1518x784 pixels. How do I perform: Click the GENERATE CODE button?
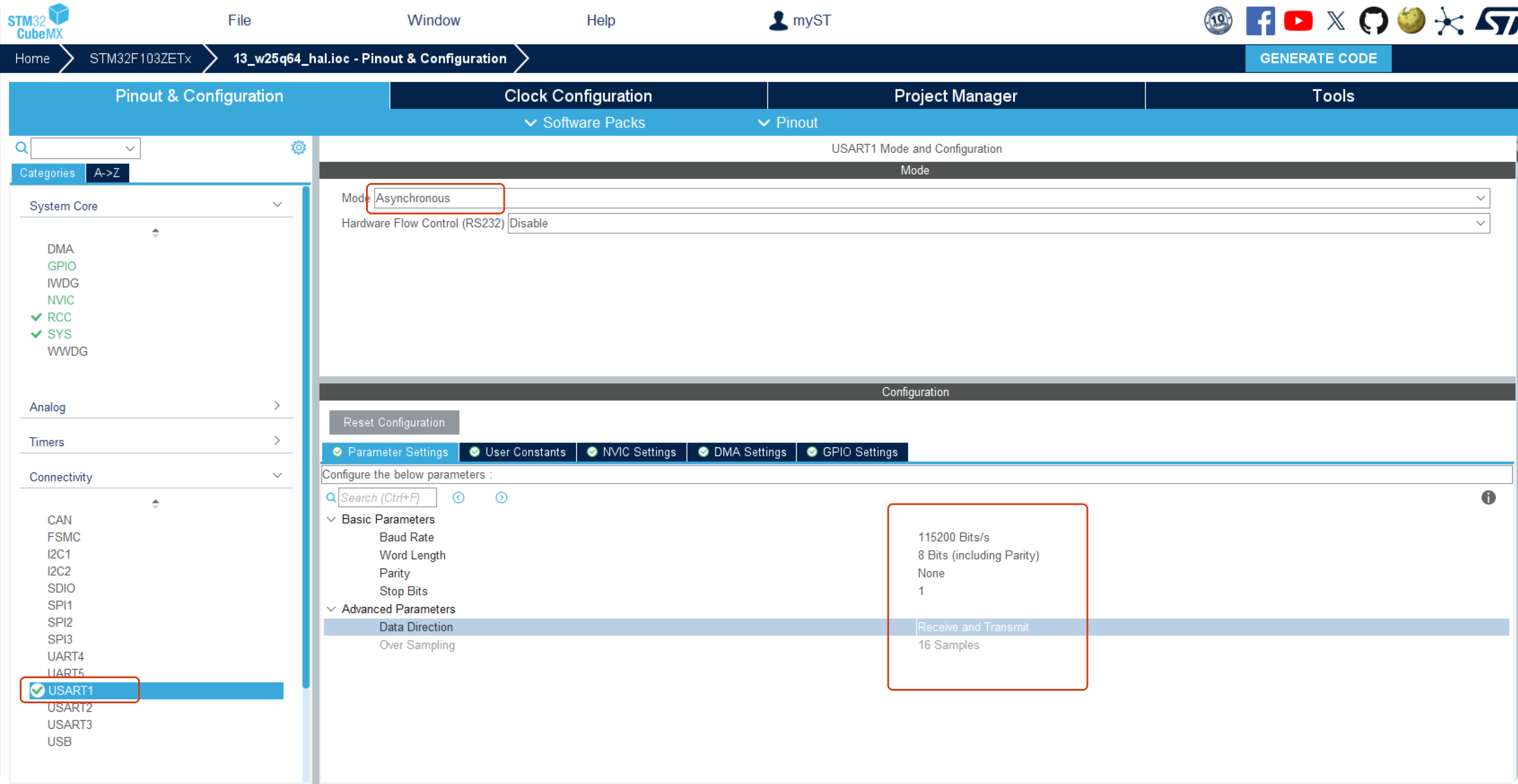[1318, 59]
